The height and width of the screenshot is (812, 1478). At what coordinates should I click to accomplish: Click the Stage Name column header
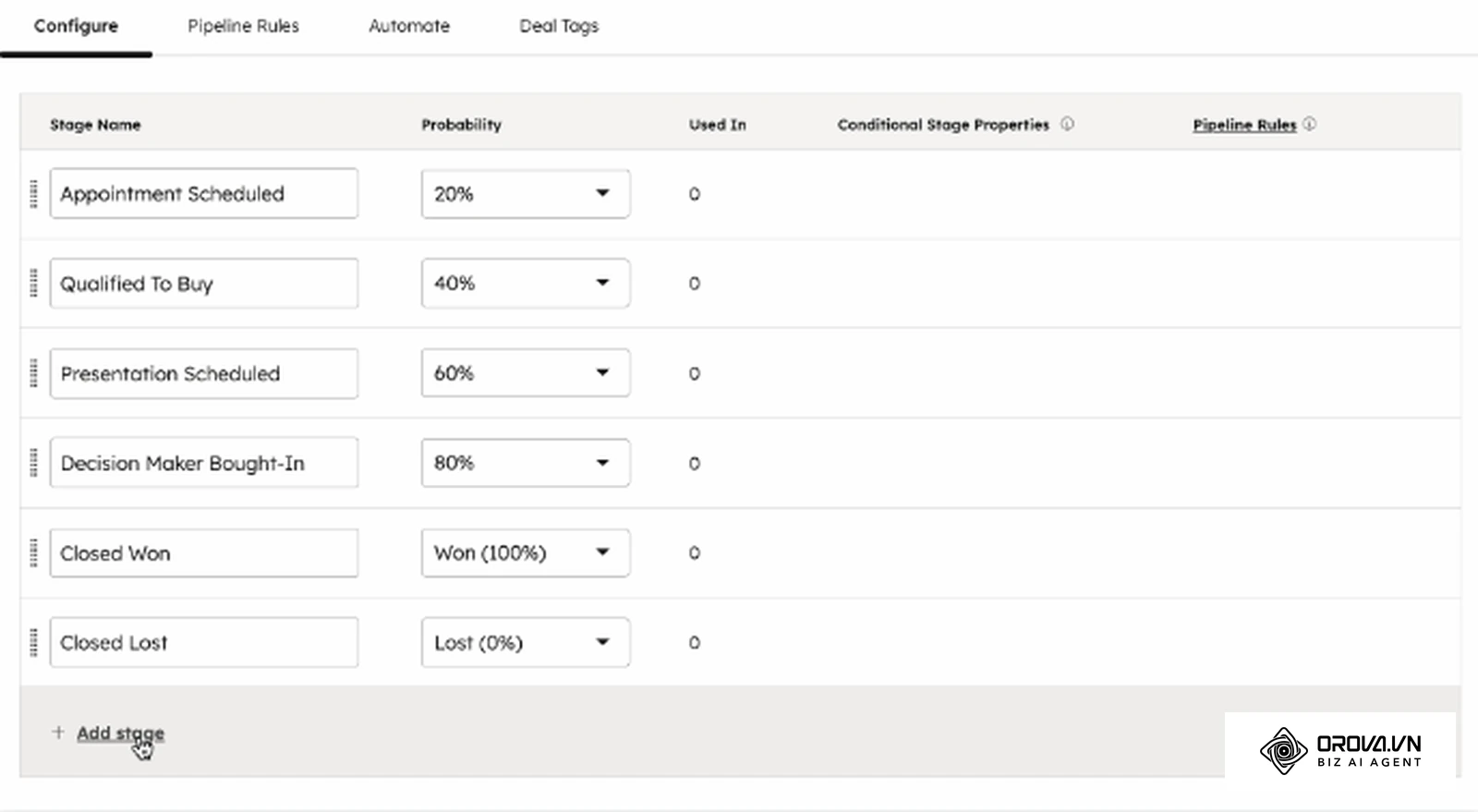point(95,125)
